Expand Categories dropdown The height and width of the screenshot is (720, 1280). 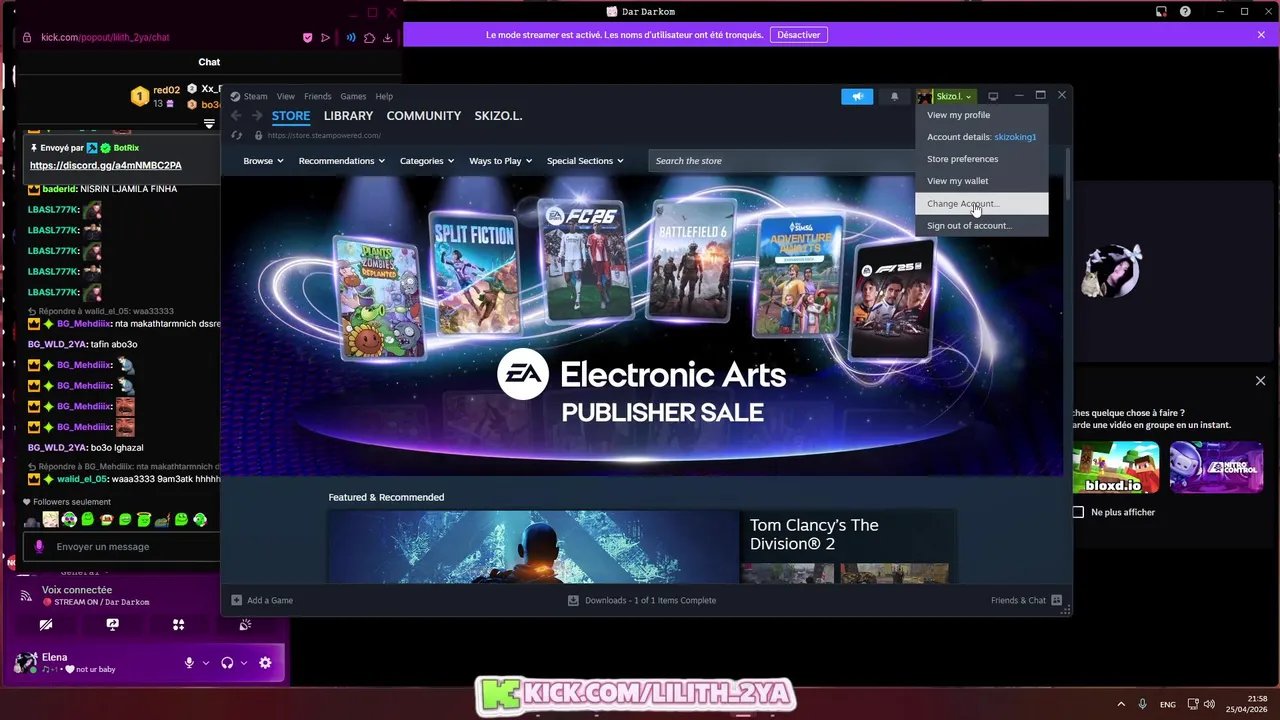tap(427, 161)
